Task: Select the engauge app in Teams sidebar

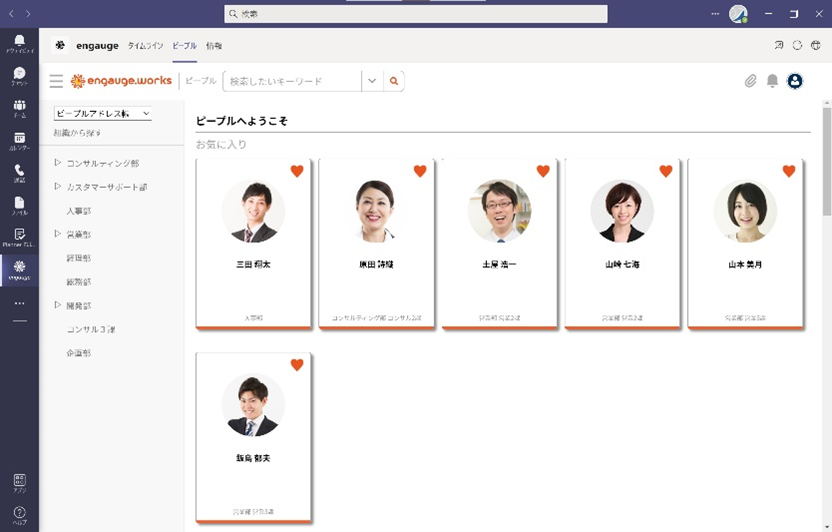Action: [19, 270]
